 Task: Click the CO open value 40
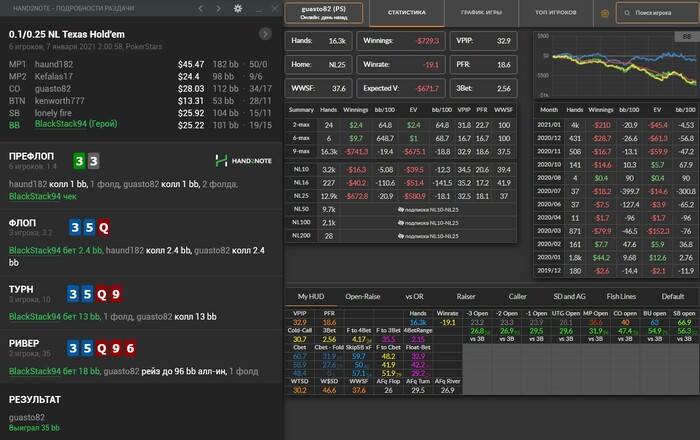(625, 322)
